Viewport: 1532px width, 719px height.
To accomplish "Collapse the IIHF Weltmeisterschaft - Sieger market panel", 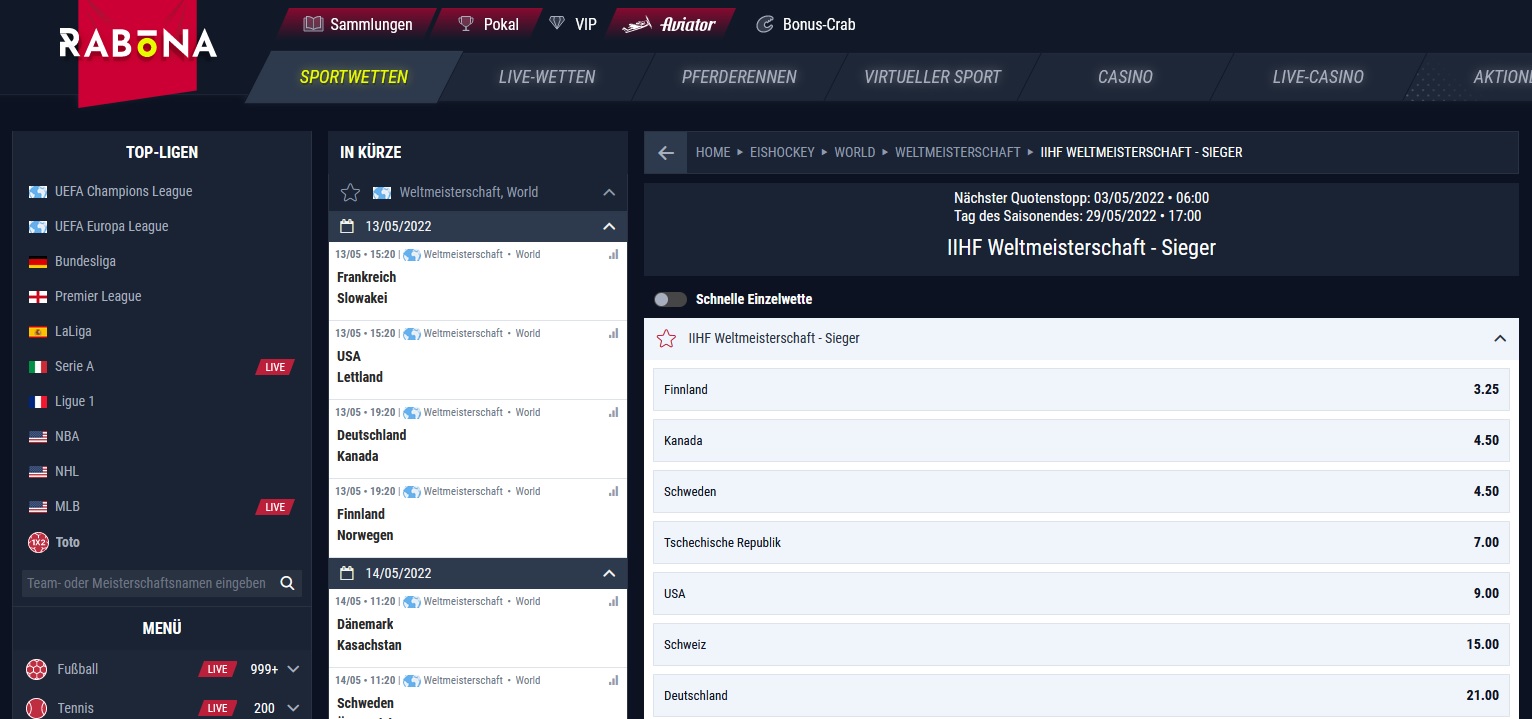I will point(1499,339).
